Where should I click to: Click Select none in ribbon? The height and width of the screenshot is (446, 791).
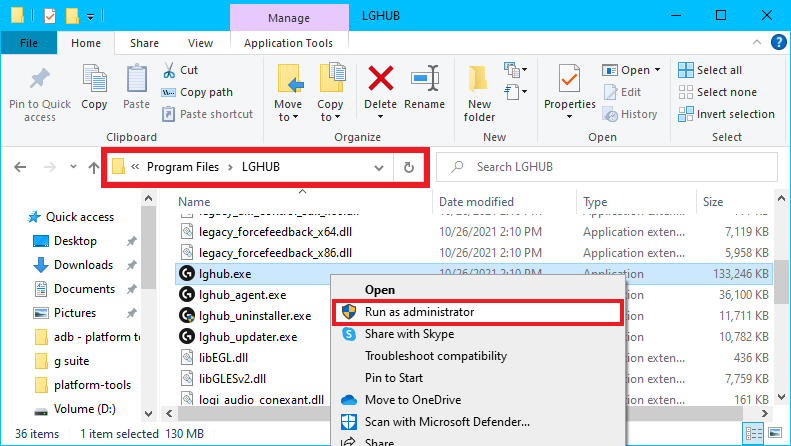[x=718, y=92]
